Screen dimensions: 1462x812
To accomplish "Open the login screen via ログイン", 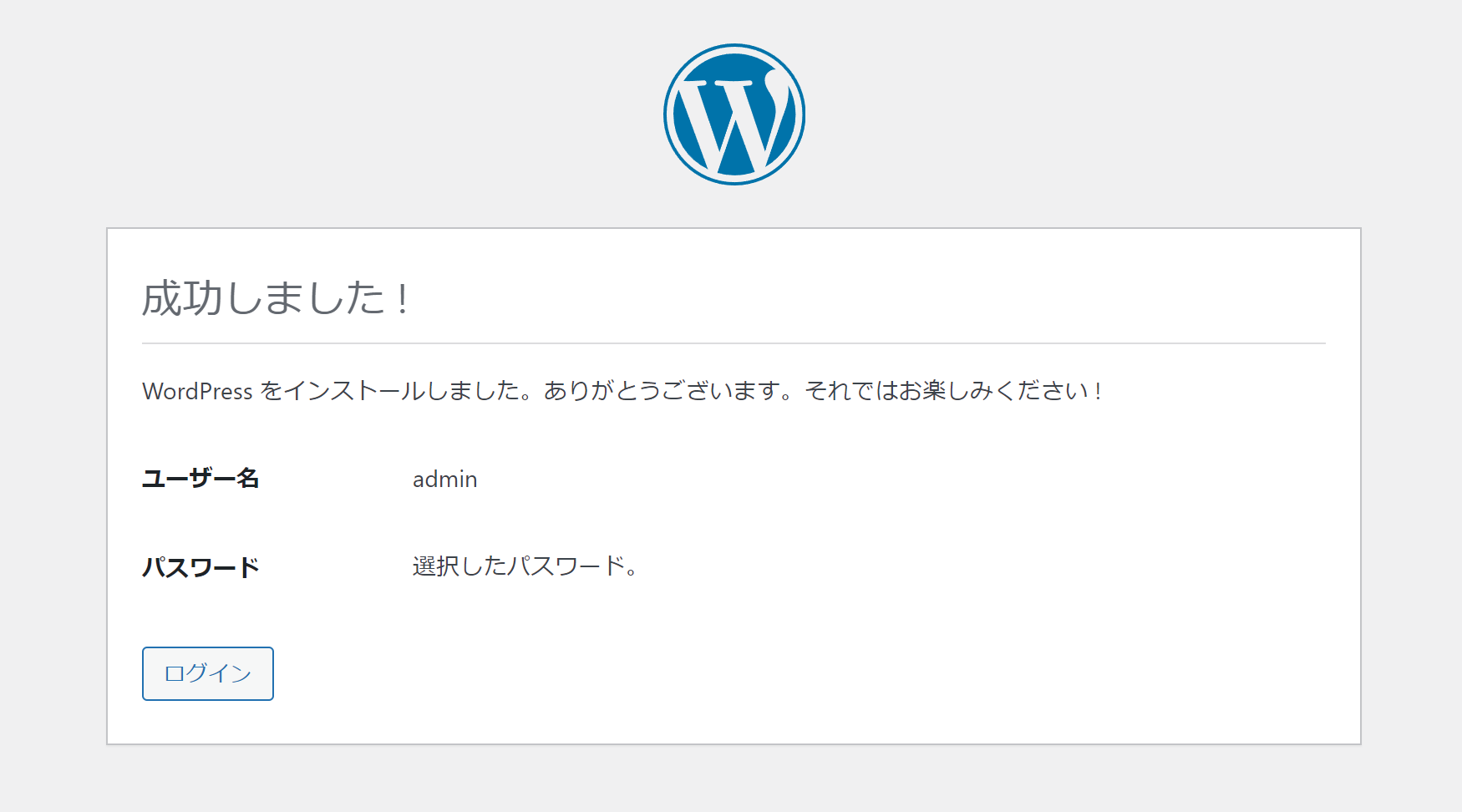I will (207, 673).
